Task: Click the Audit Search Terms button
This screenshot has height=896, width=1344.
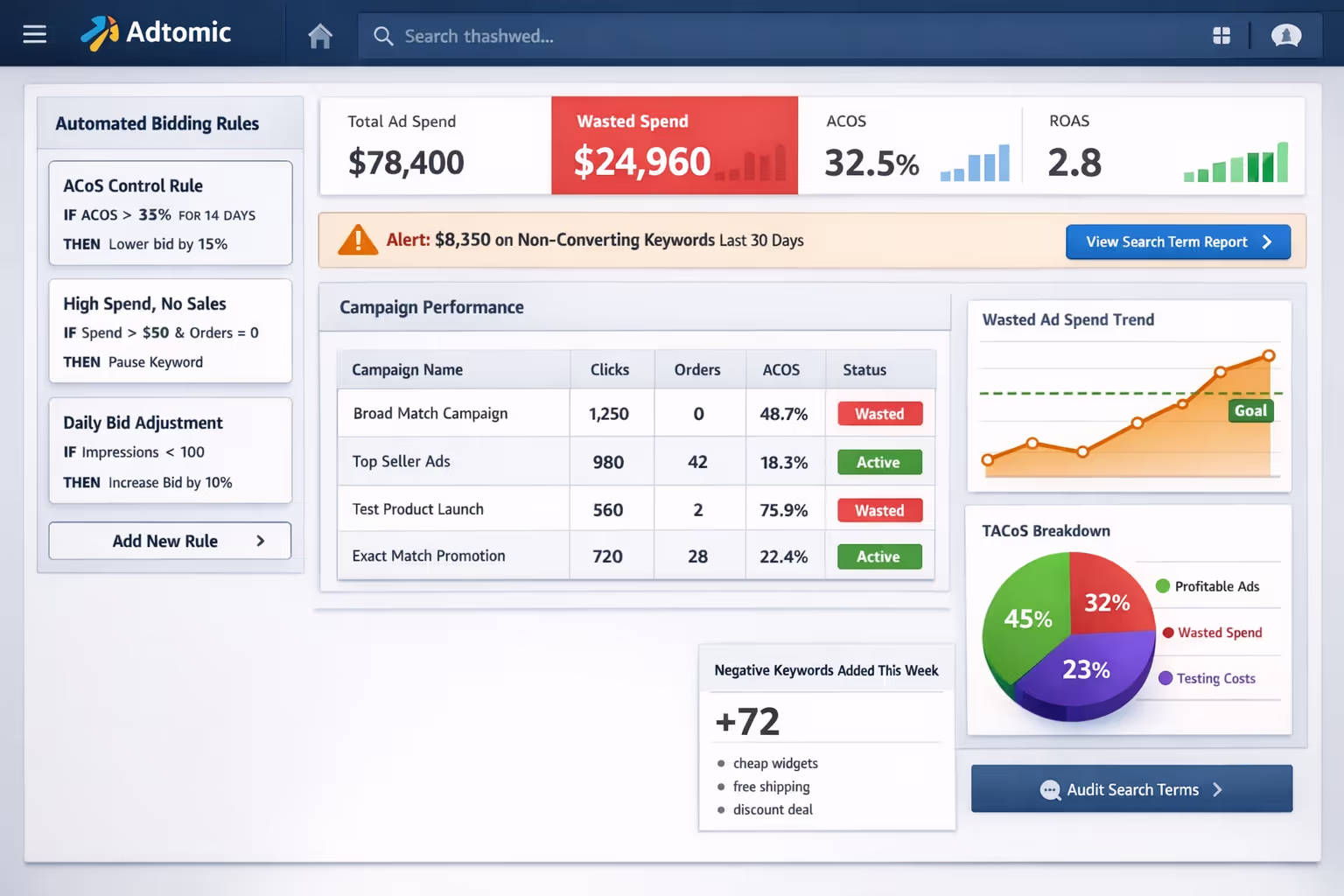Action: 1131,789
